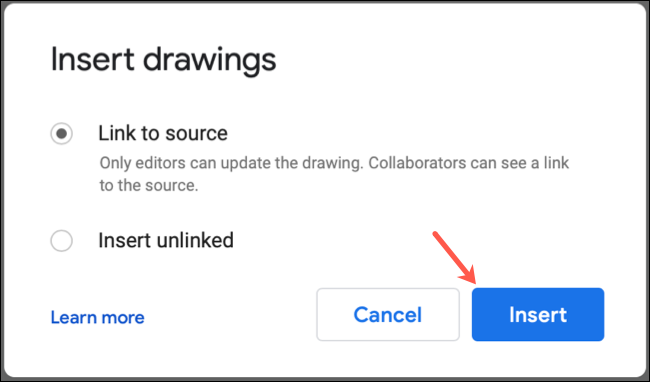Click the word drawings in the heading
650x382 pixels.
[209, 61]
